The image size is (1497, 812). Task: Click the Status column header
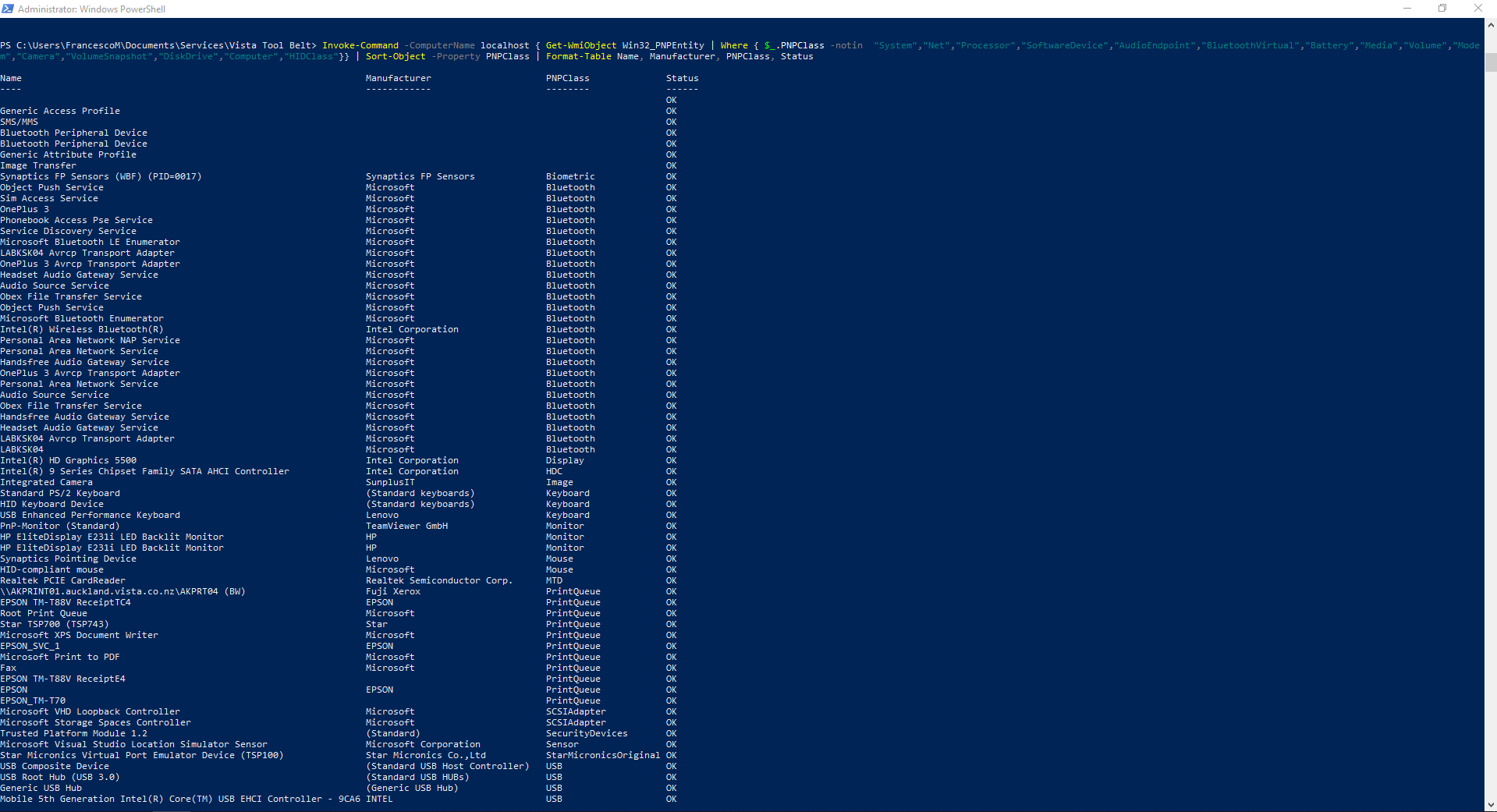pyautogui.click(x=682, y=78)
